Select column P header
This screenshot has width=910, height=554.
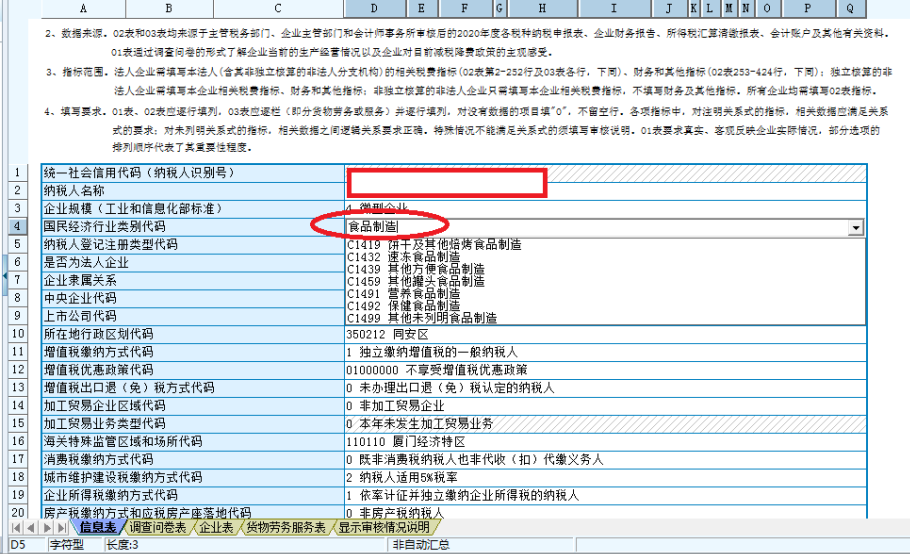pos(807,8)
